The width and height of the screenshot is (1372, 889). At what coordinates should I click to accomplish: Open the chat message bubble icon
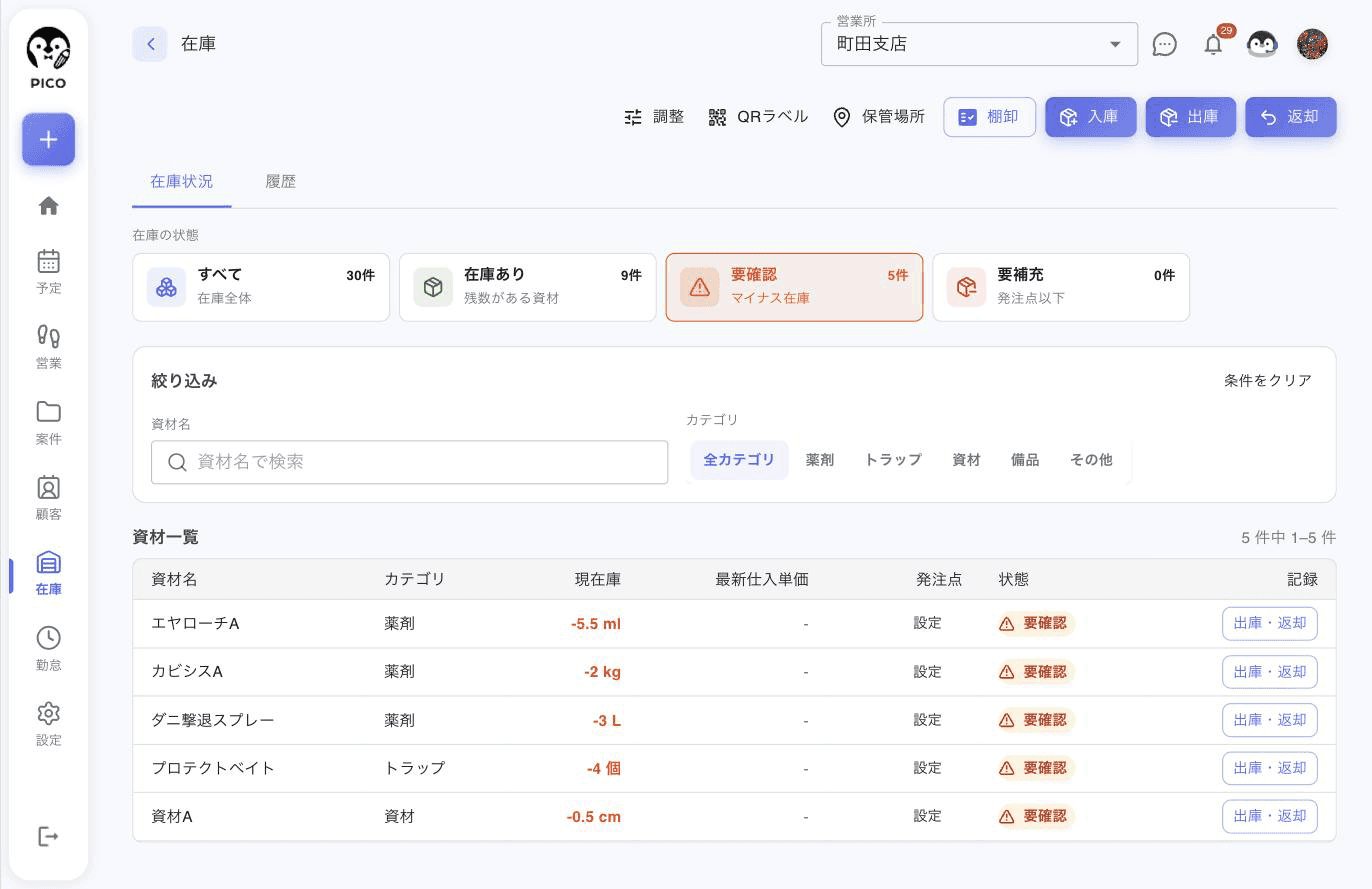pyautogui.click(x=1164, y=44)
